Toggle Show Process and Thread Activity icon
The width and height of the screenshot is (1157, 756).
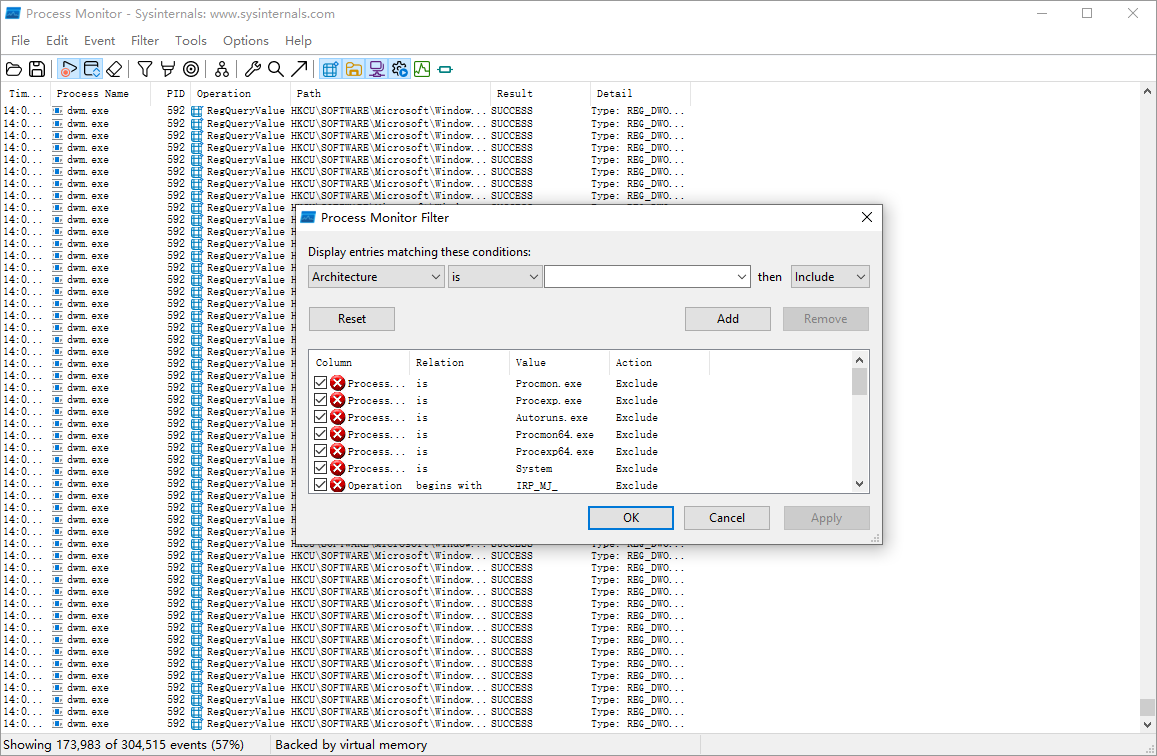coord(399,69)
